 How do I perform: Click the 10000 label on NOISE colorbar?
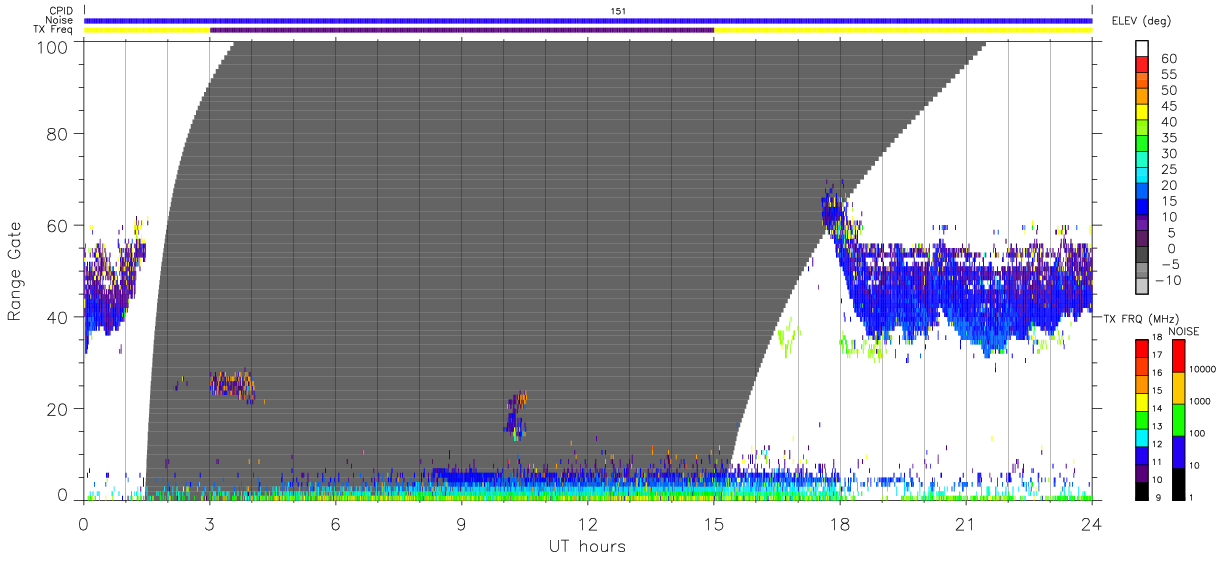pyautogui.click(x=1202, y=370)
